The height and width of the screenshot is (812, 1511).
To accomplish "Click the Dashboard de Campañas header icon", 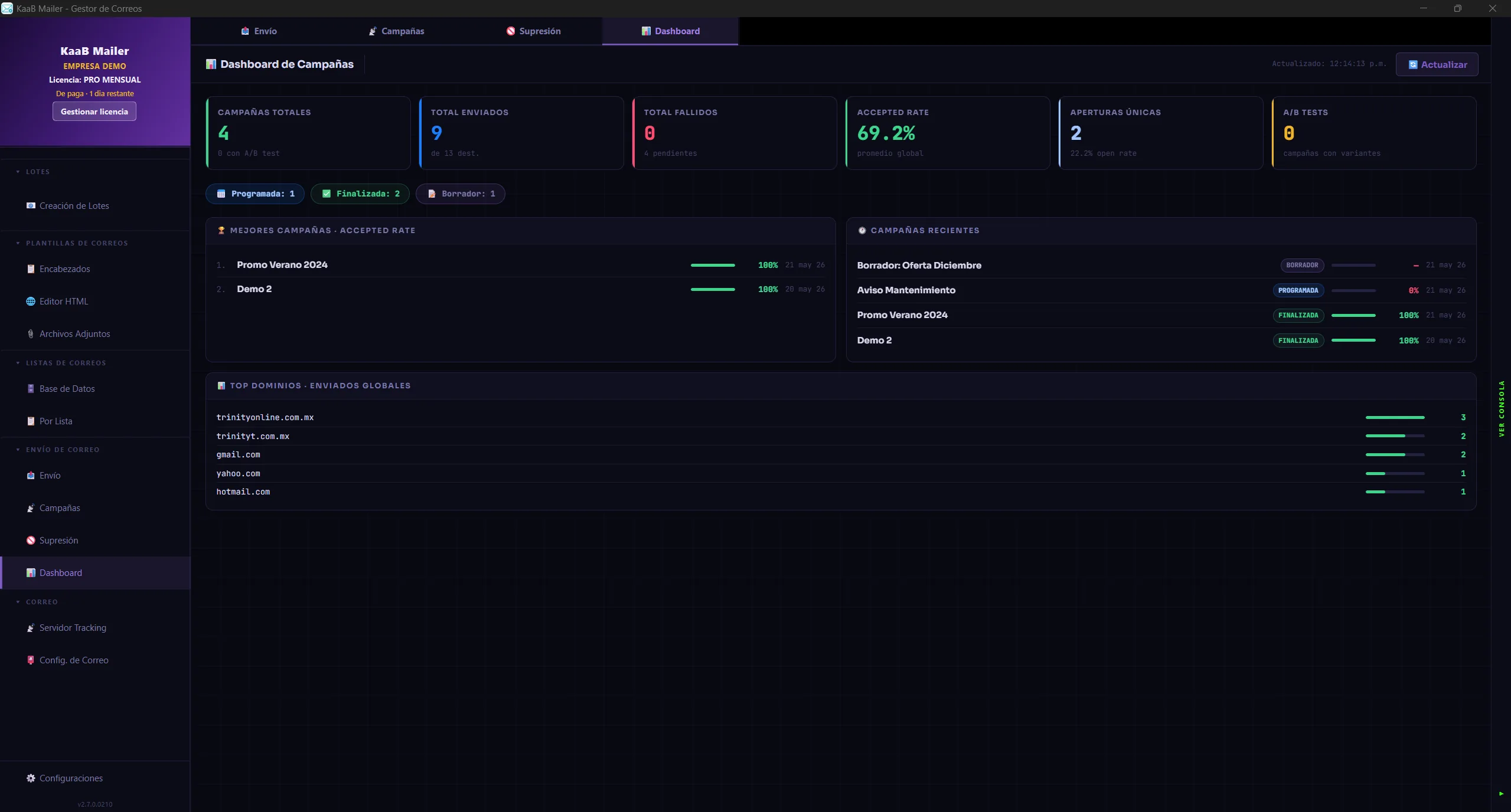I will pyautogui.click(x=211, y=64).
